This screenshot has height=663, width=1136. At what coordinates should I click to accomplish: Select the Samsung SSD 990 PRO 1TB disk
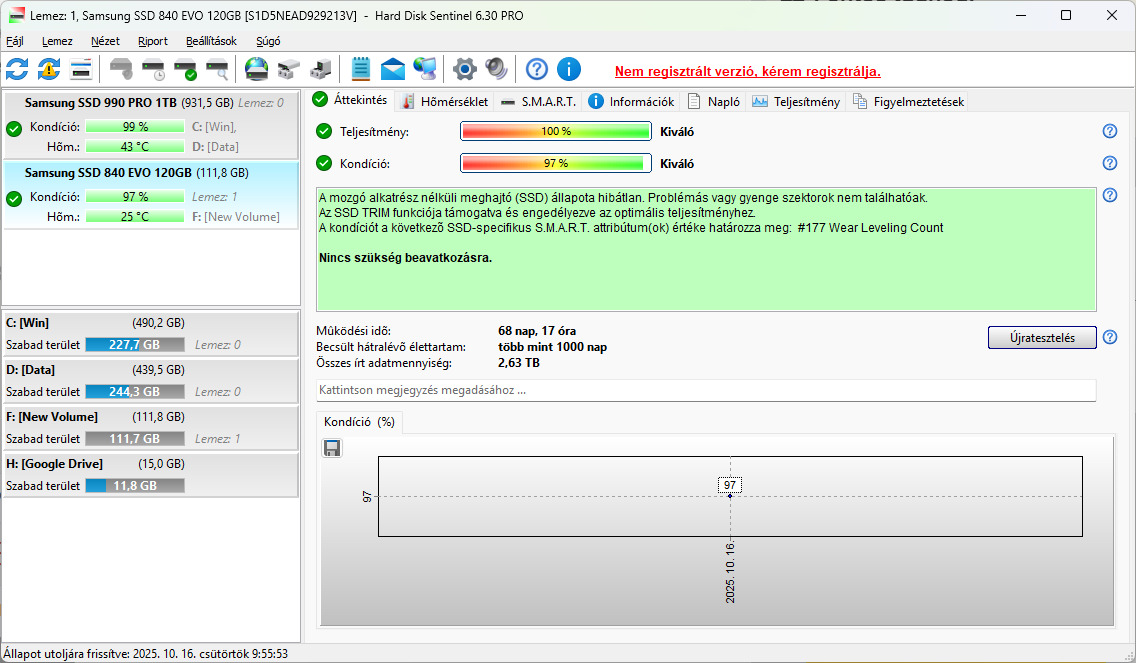pos(151,125)
